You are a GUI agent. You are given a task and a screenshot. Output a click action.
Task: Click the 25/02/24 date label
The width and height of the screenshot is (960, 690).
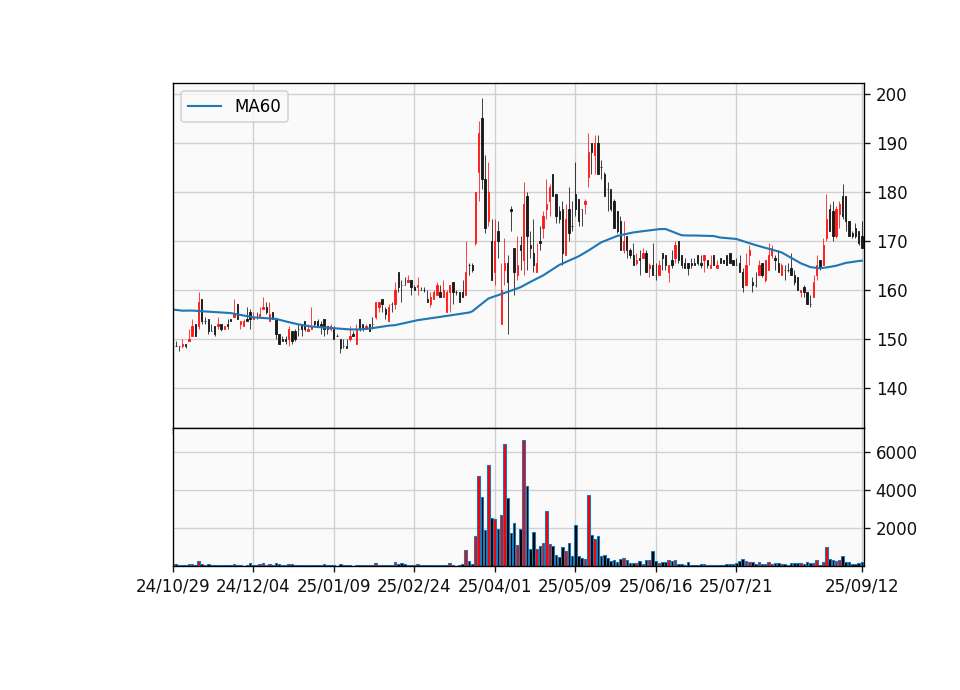pyautogui.click(x=414, y=586)
